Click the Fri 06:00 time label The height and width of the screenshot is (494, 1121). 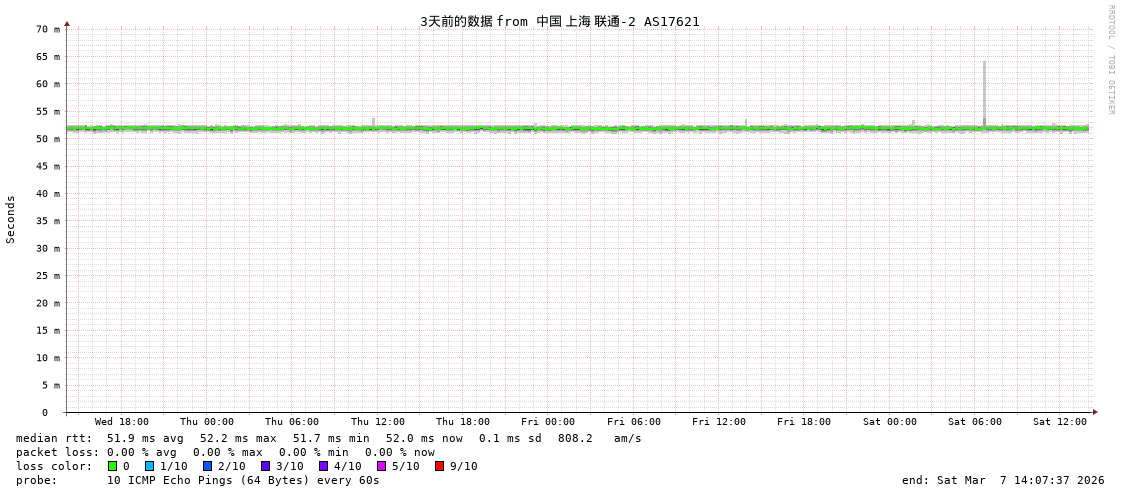(x=633, y=422)
